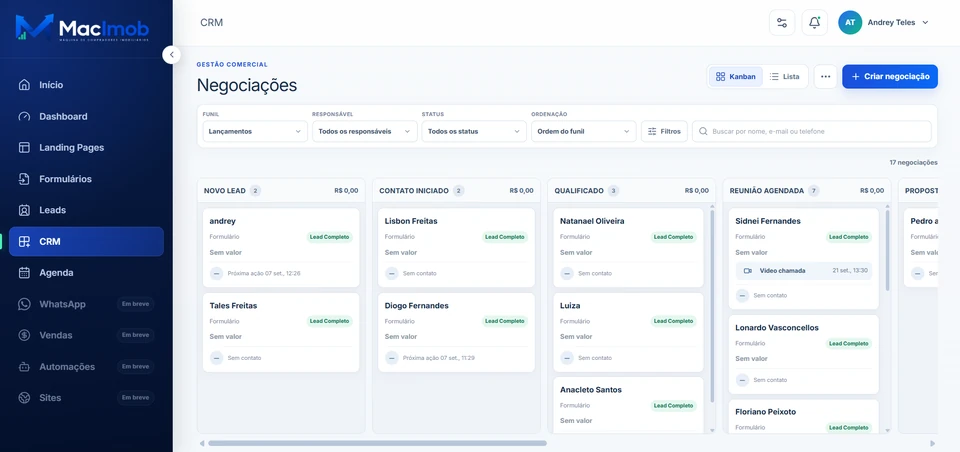Go to Início in the sidebar
Image resolution: width=960 pixels, height=452 pixels.
coord(86,85)
